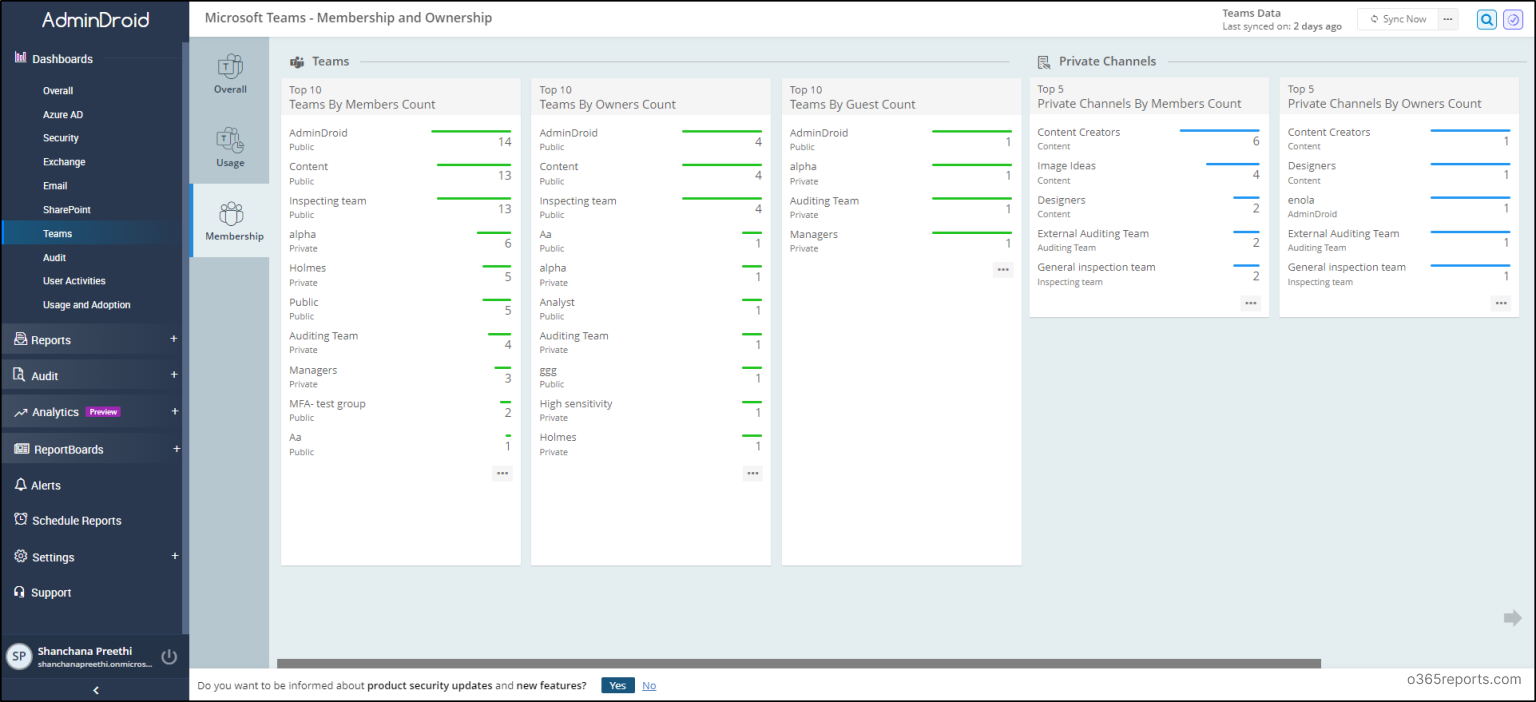Select Image Ideas private channel

(1148, 172)
